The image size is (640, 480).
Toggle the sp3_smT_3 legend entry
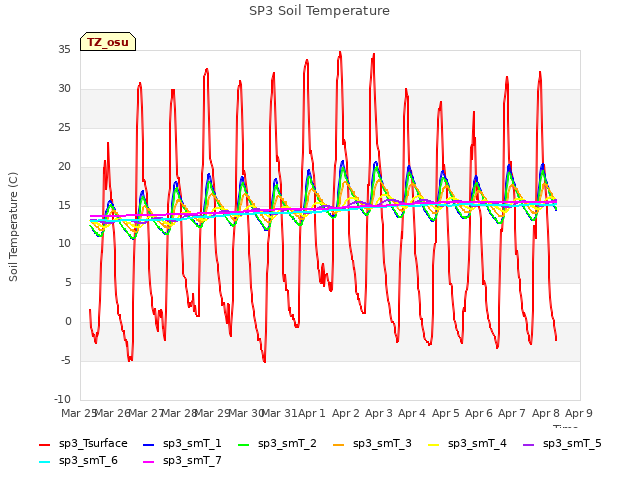[x=372, y=444]
